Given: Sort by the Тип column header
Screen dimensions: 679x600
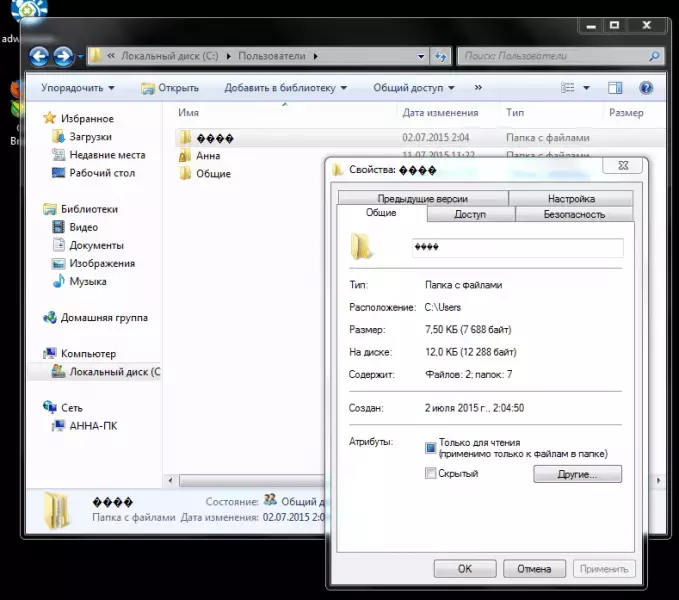Looking at the screenshot, I should click(515, 113).
